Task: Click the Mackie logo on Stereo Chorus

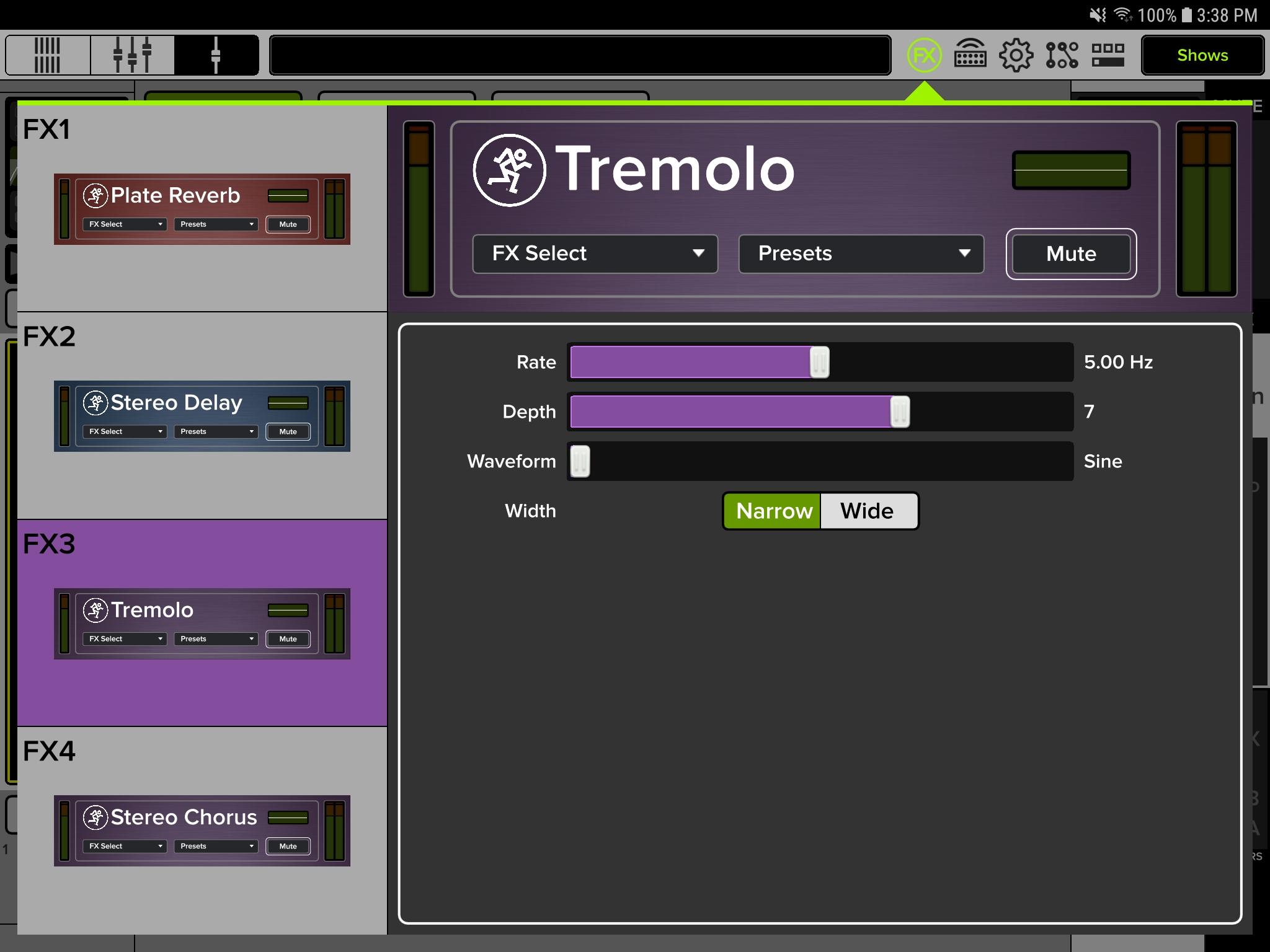Action: (x=95, y=818)
